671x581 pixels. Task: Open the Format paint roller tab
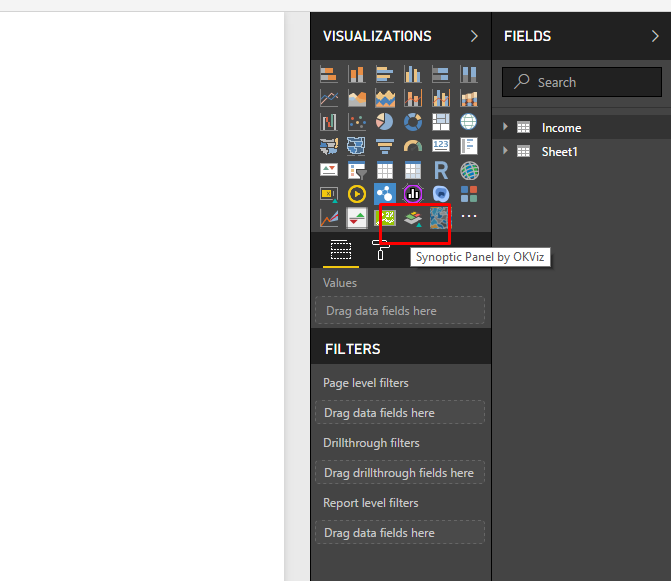click(381, 250)
